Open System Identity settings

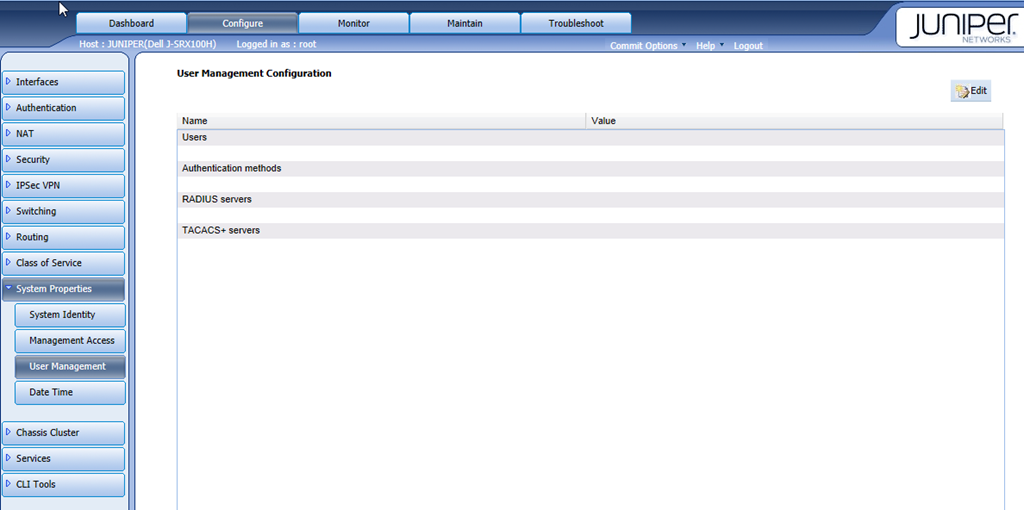(x=70, y=315)
